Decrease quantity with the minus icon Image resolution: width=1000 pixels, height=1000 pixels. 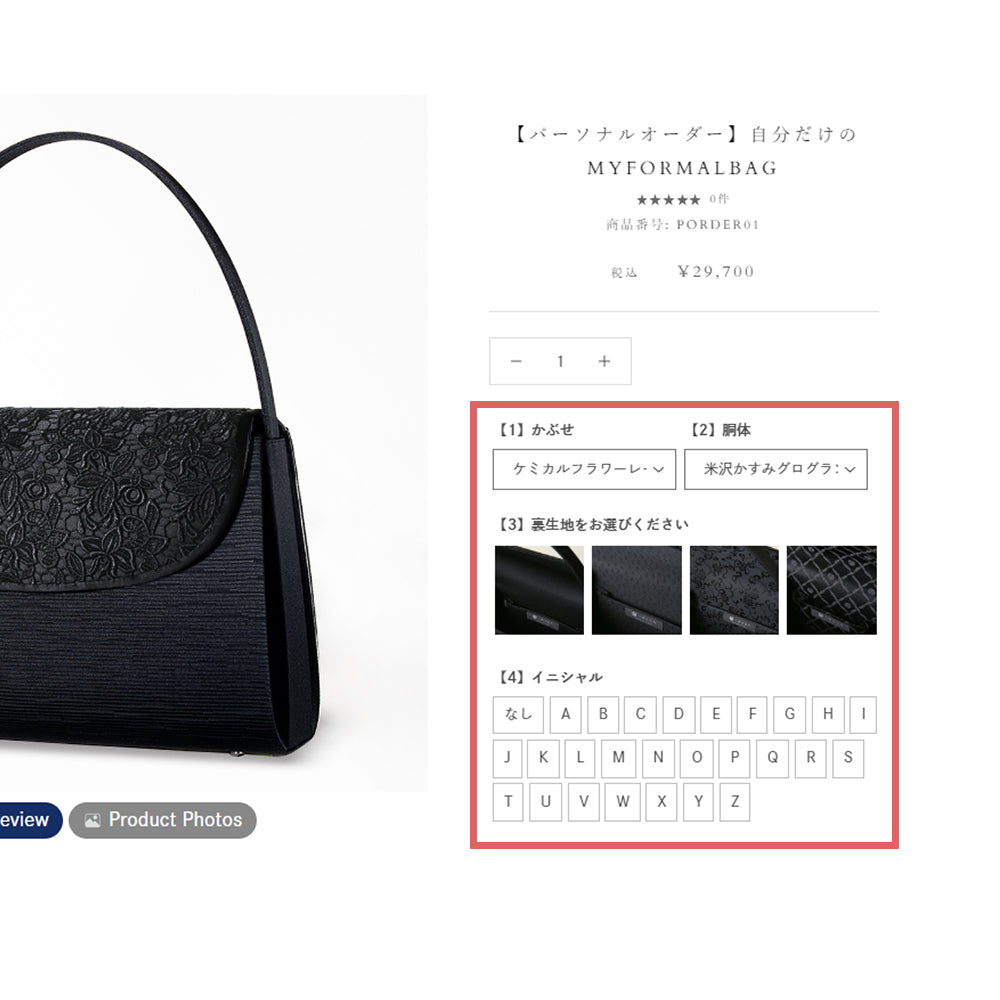[516, 362]
